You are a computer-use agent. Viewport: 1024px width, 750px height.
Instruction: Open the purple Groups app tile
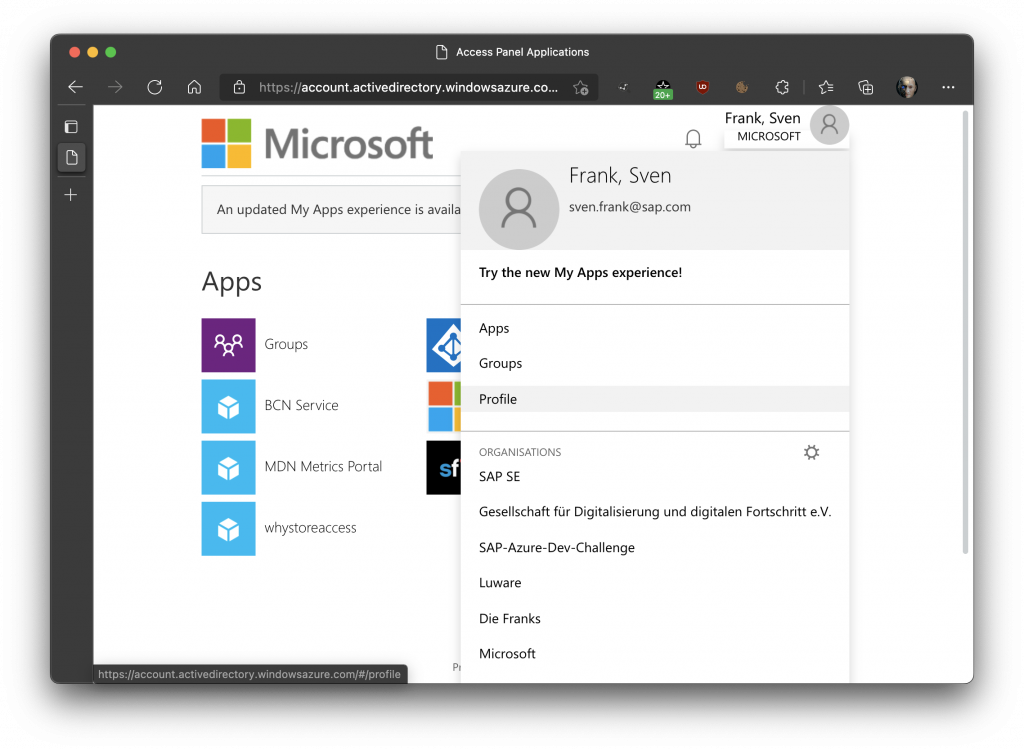228,345
